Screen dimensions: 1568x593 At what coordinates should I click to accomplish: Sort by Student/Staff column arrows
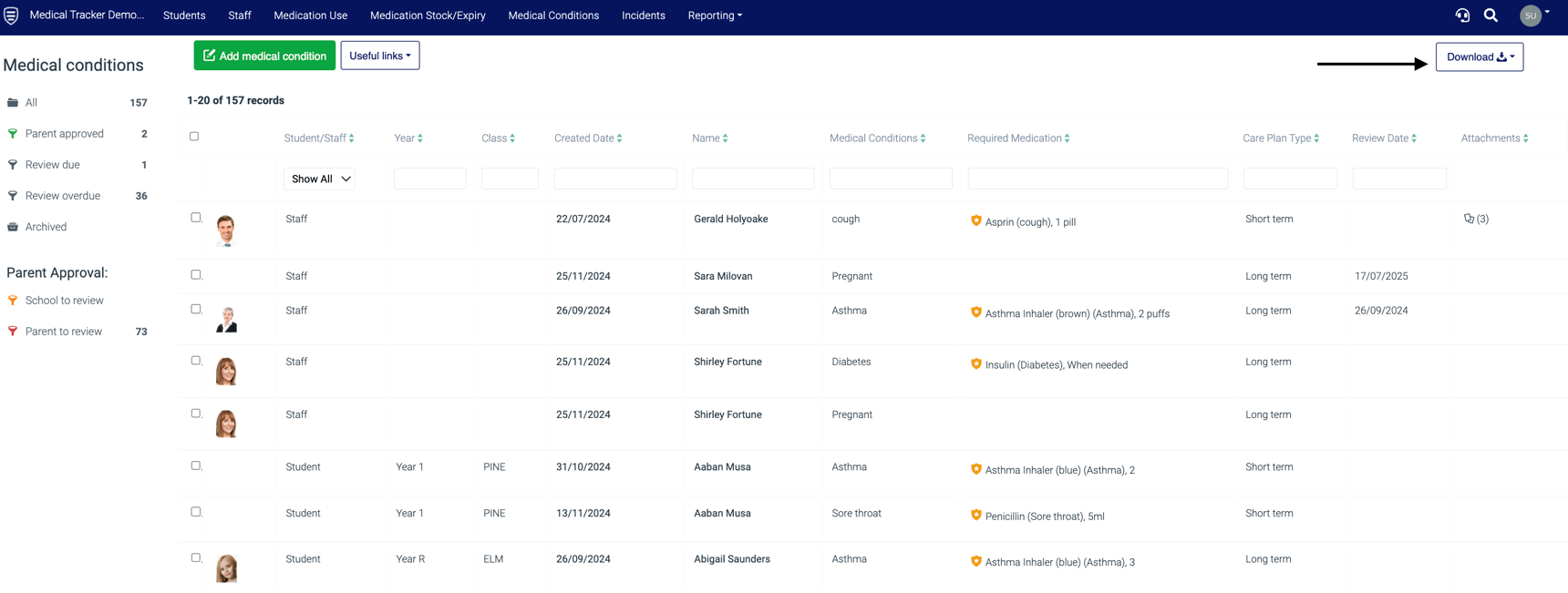tap(352, 138)
